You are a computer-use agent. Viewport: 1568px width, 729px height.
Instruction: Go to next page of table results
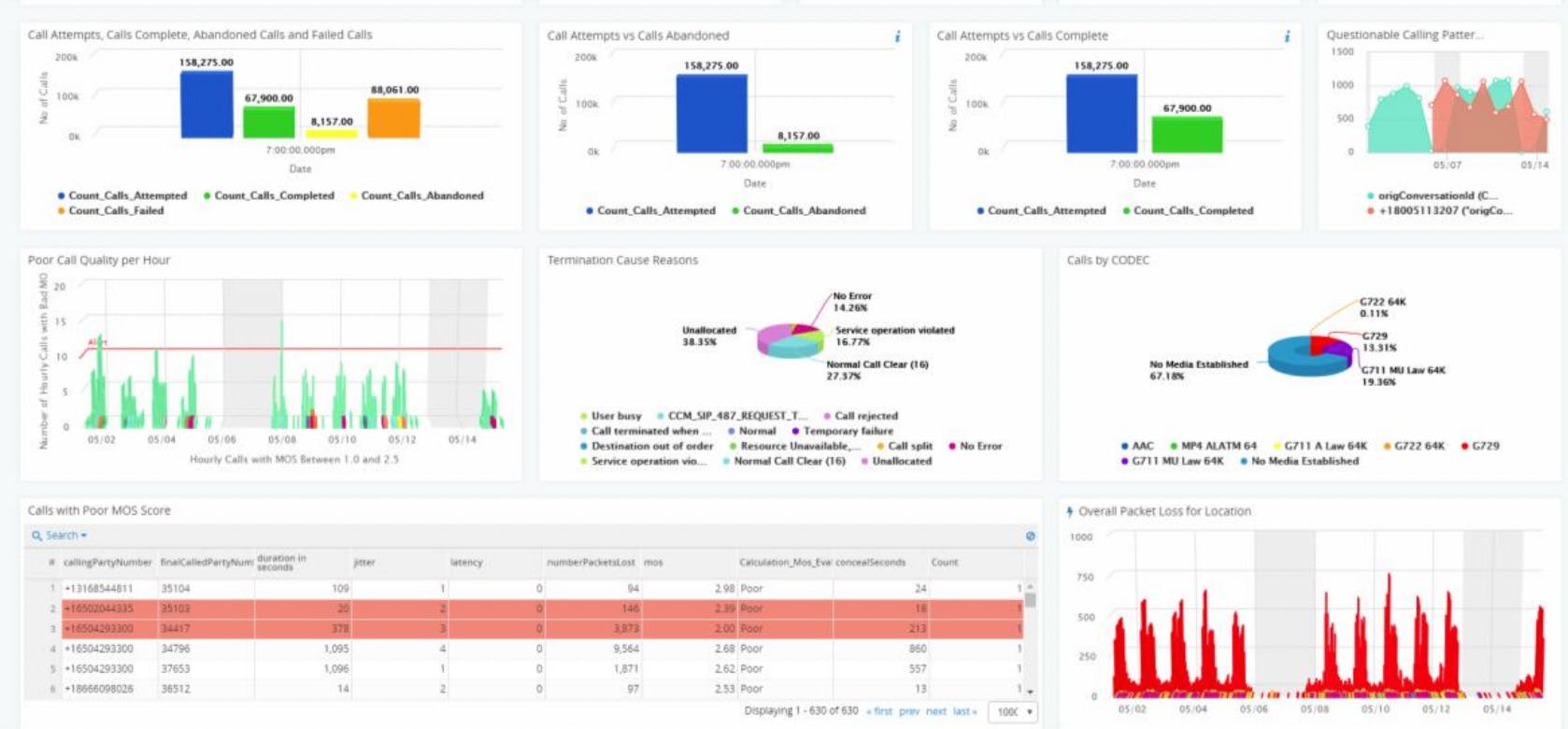pyautogui.click(x=935, y=712)
